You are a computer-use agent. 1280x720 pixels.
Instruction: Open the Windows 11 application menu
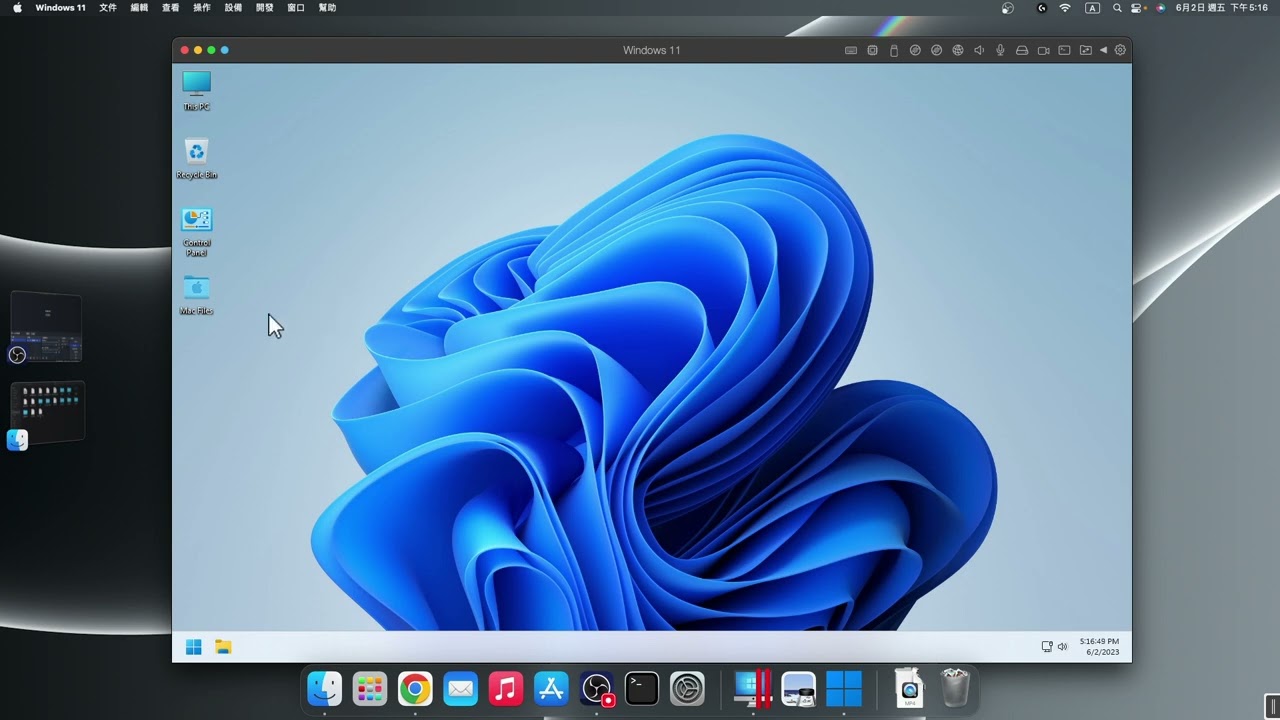[60, 8]
